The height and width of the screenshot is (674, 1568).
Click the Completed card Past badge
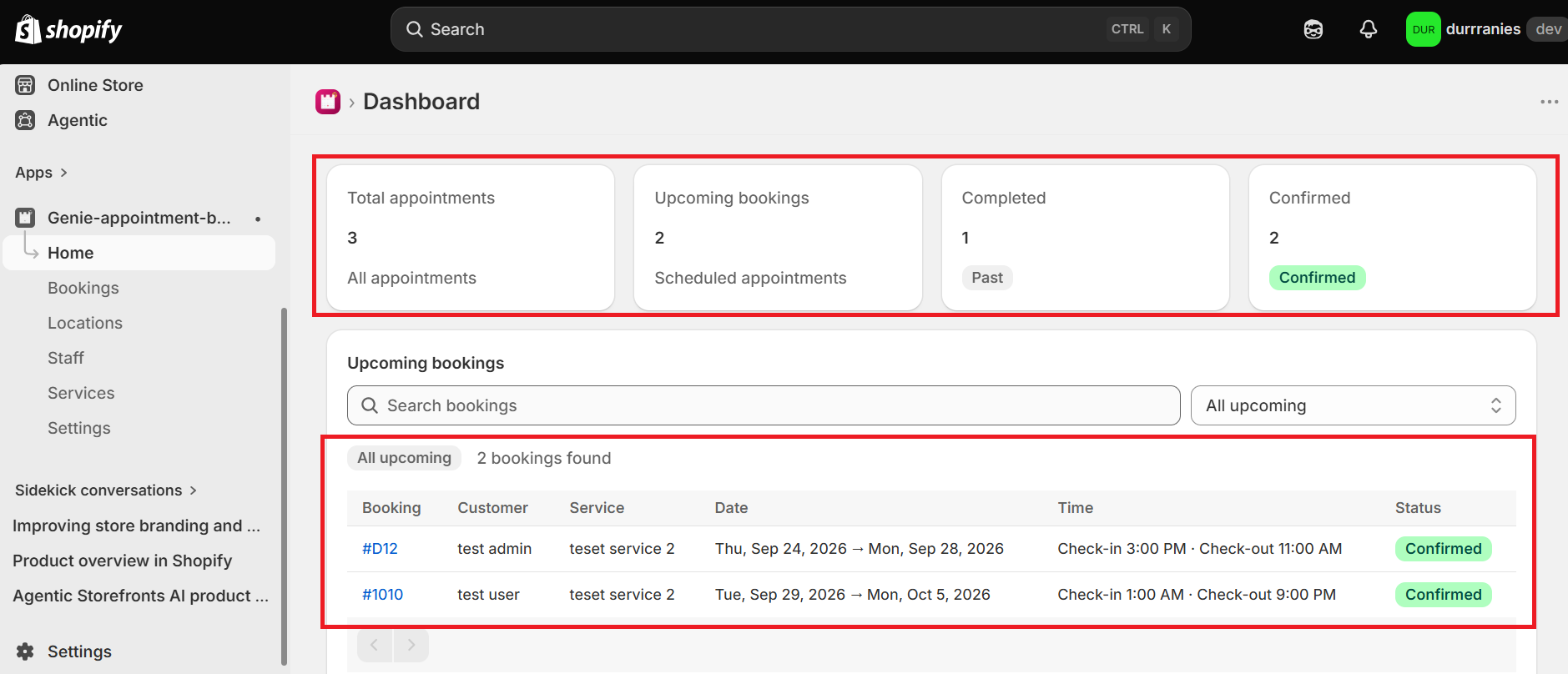(987, 278)
